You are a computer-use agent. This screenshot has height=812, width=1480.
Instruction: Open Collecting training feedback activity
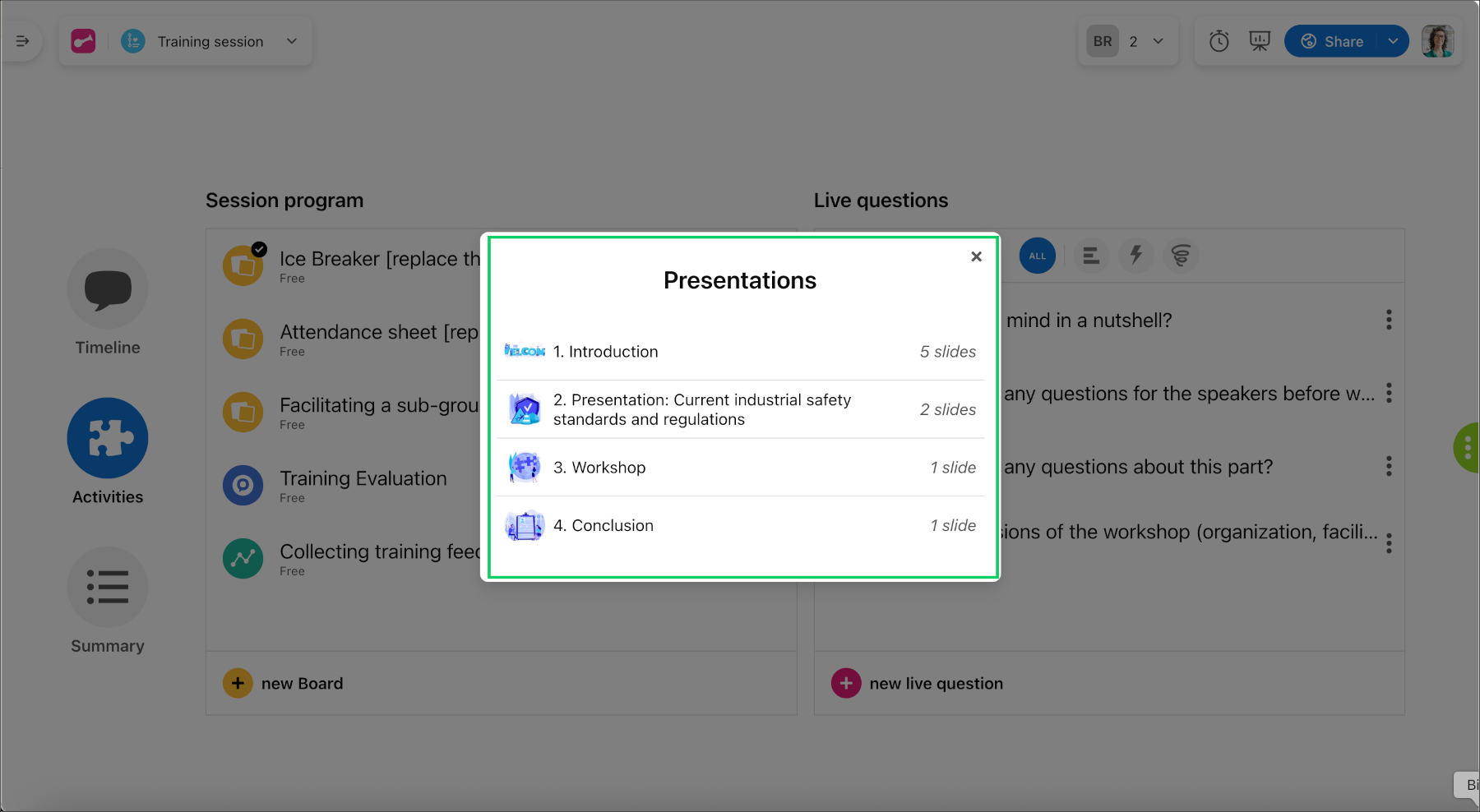(x=379, y=559)
